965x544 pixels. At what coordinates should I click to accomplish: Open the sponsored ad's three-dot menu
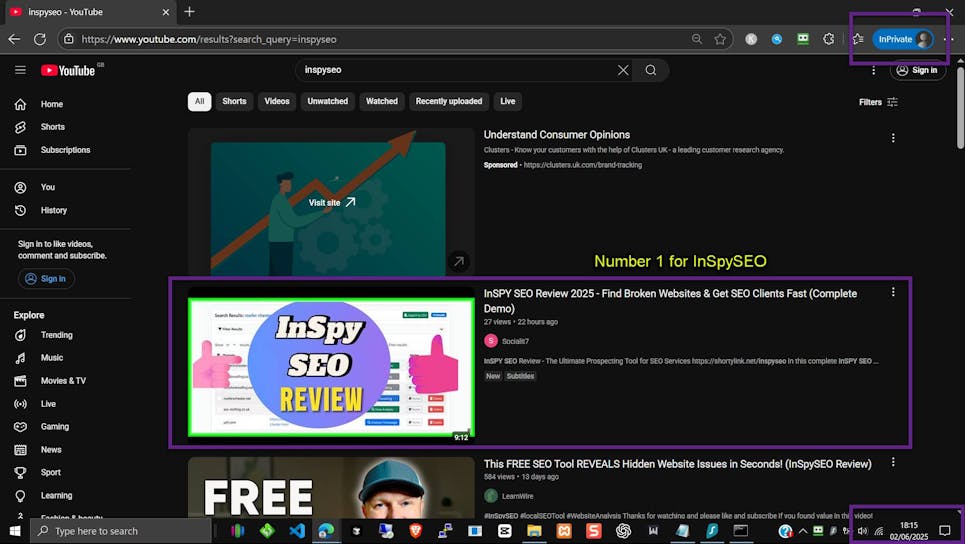pyautogui.click(x=893, y=138)
